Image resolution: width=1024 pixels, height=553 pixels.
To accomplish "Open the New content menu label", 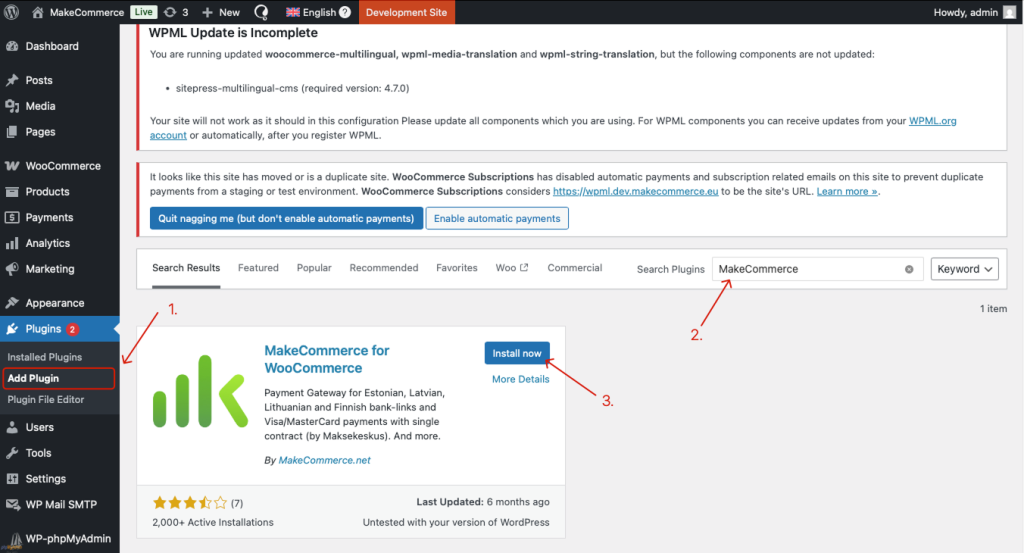I will [x=229, y=12].
